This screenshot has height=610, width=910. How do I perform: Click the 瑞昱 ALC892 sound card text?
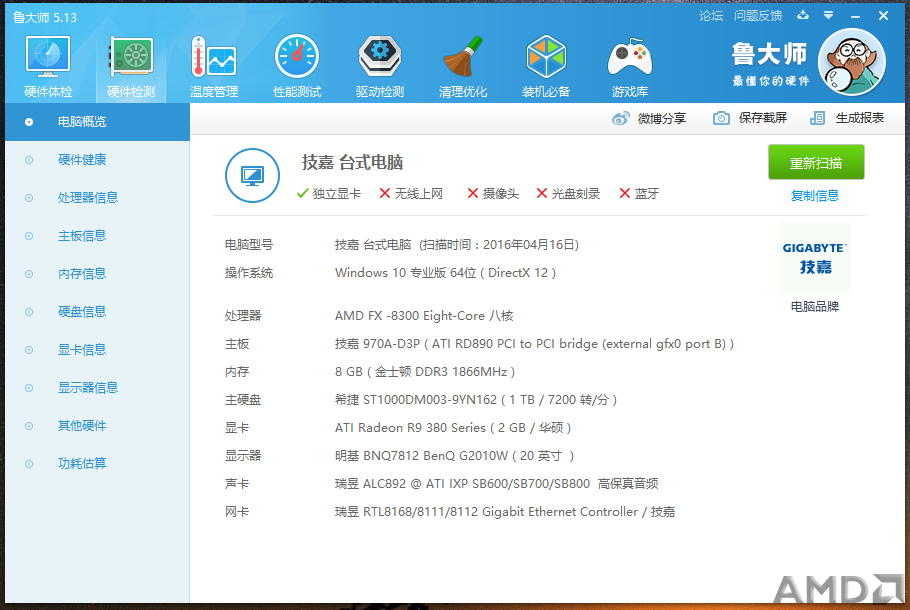point(496,483)
